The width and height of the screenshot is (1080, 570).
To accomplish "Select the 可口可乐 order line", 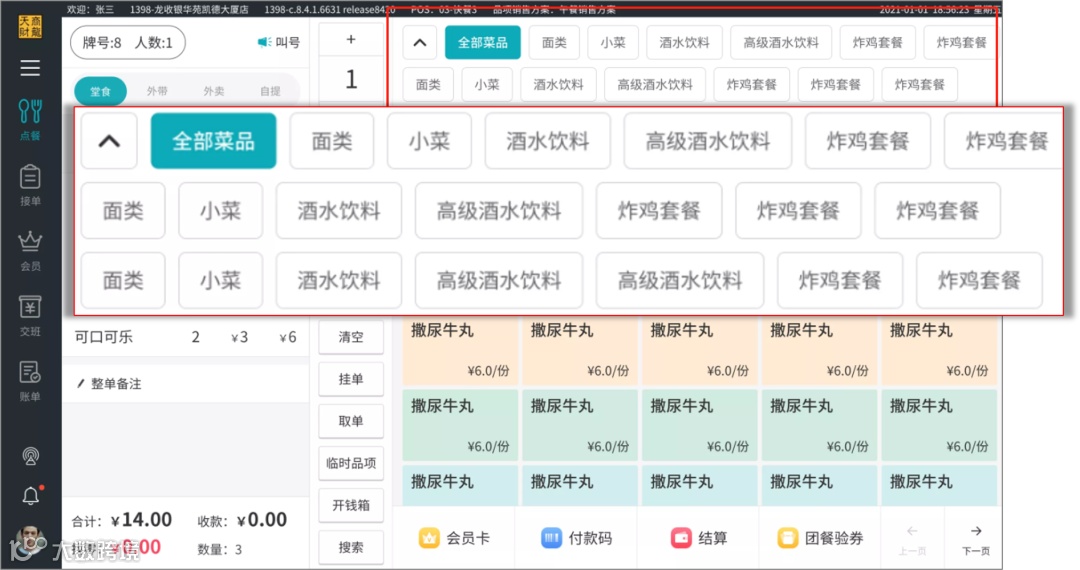I will (186, 337).
